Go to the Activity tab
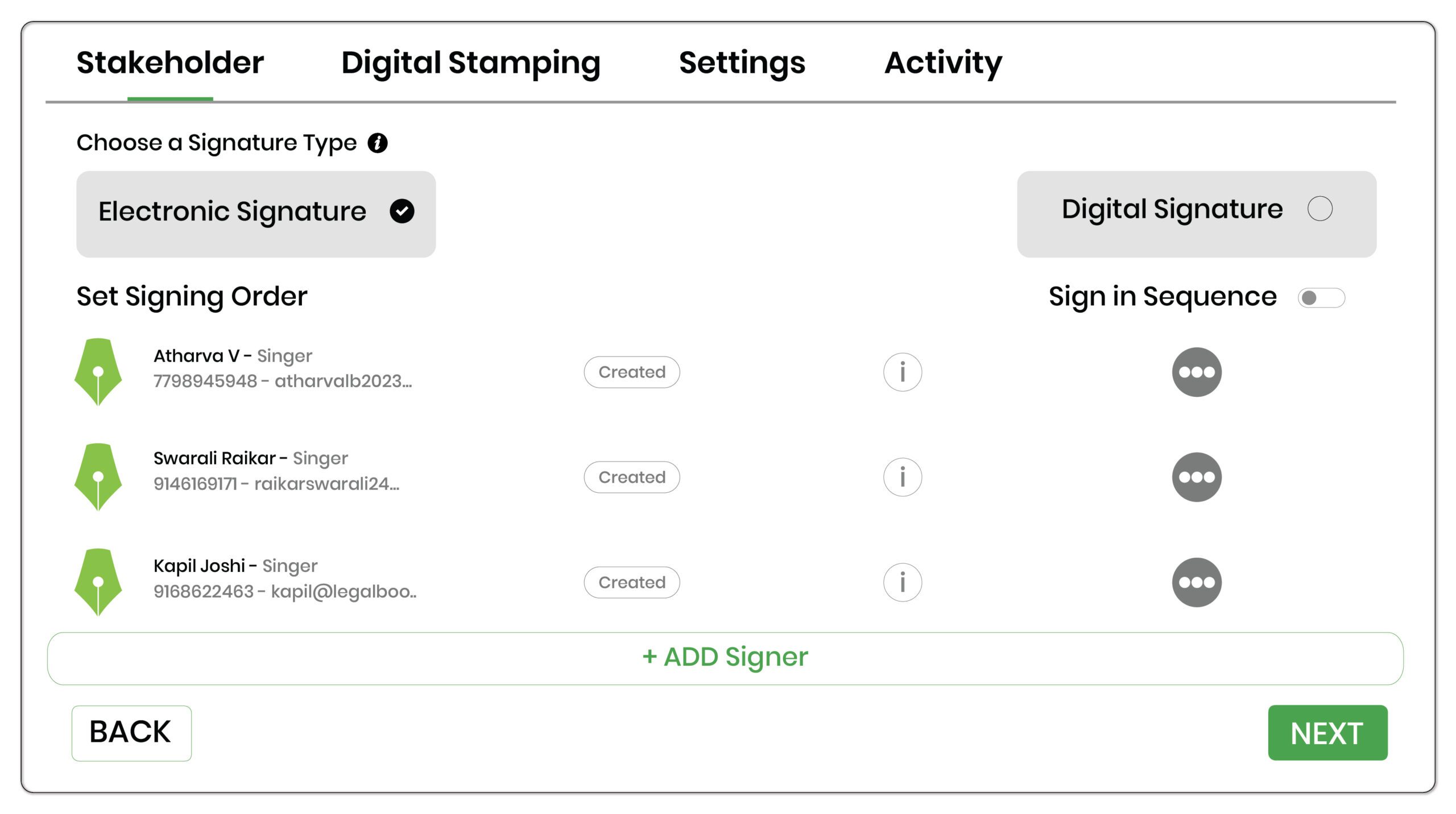Screen dimensions: 1456x814 943,63
